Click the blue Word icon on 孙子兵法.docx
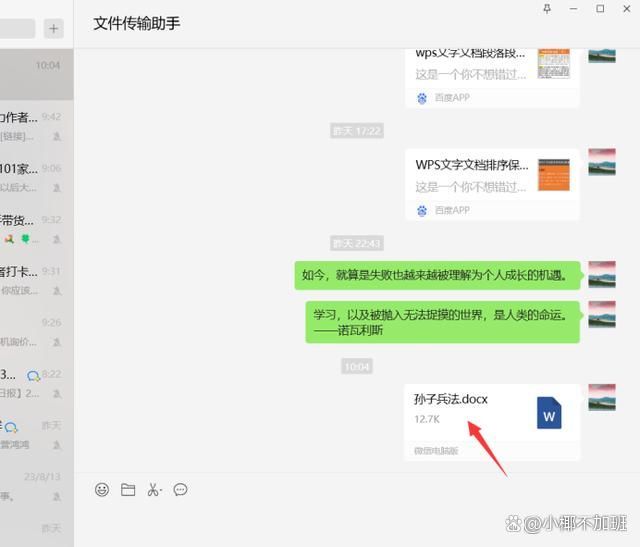This screenshot has height=547, width=640. (x=549, y=413)
